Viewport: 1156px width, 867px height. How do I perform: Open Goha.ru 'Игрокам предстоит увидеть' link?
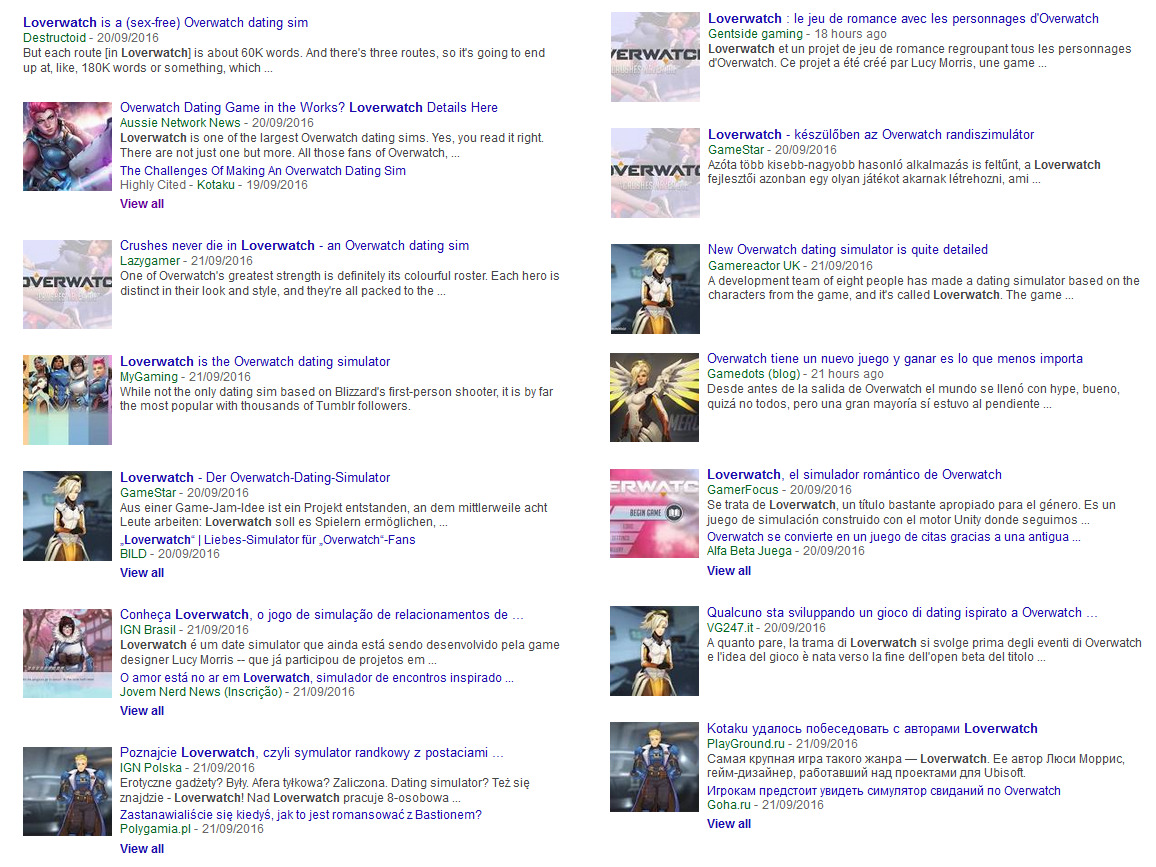click(x=884, y=790)
